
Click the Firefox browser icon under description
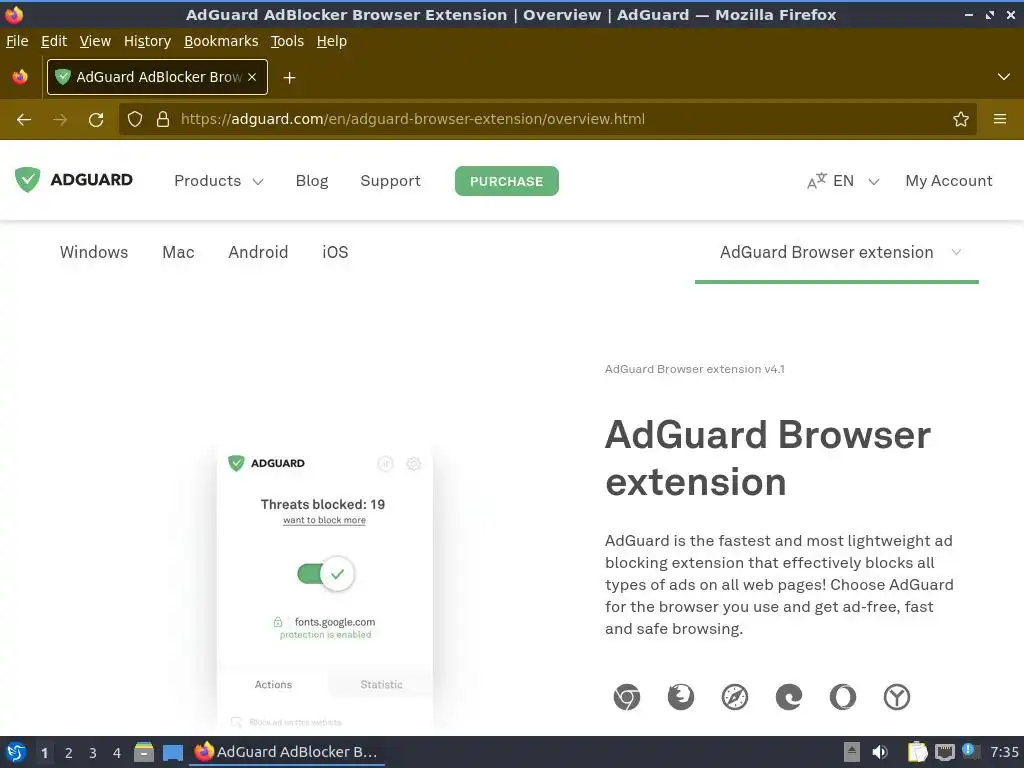(x=680, y=697)
